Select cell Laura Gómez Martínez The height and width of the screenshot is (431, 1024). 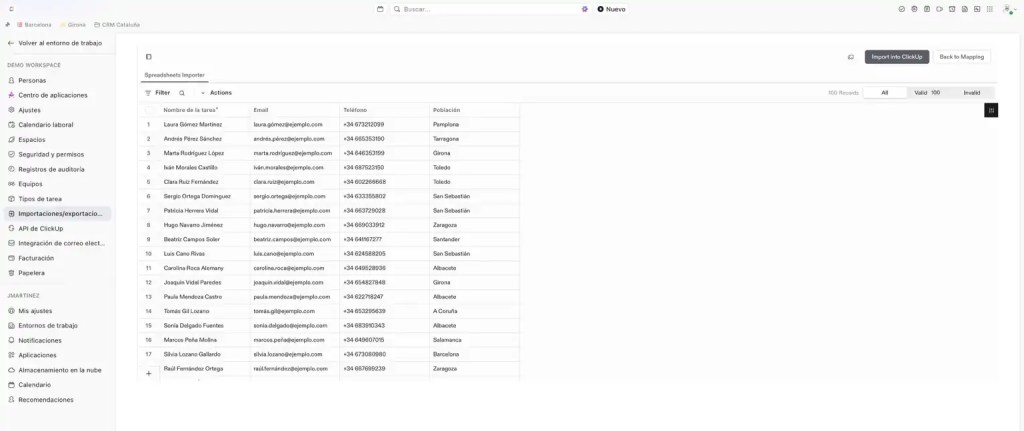[204, 124]
